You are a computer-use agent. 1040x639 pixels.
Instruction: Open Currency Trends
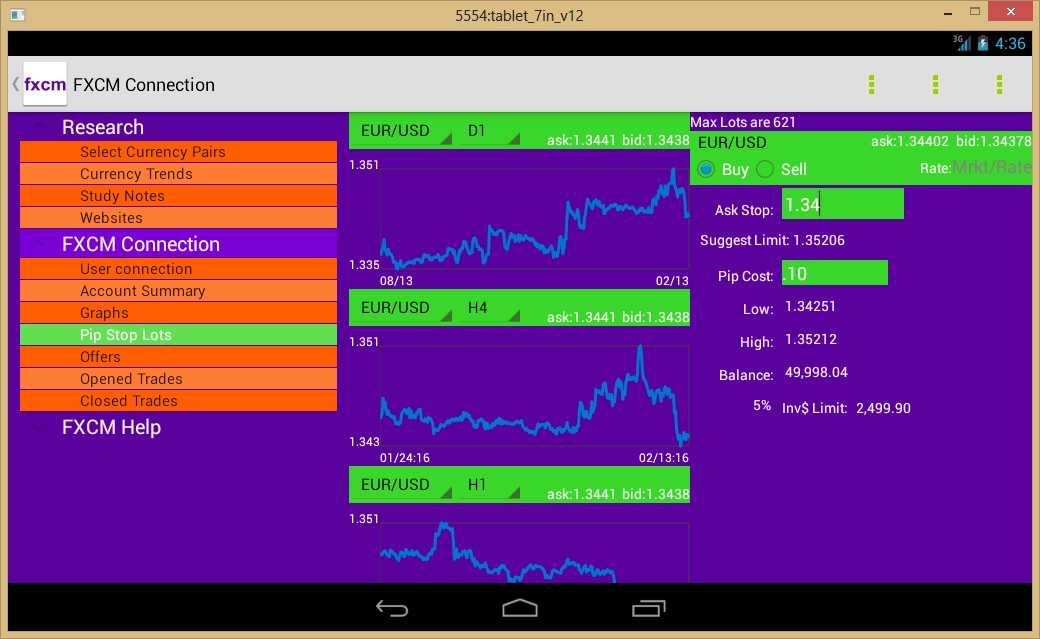pyautogui.click(x=178, y=174)
